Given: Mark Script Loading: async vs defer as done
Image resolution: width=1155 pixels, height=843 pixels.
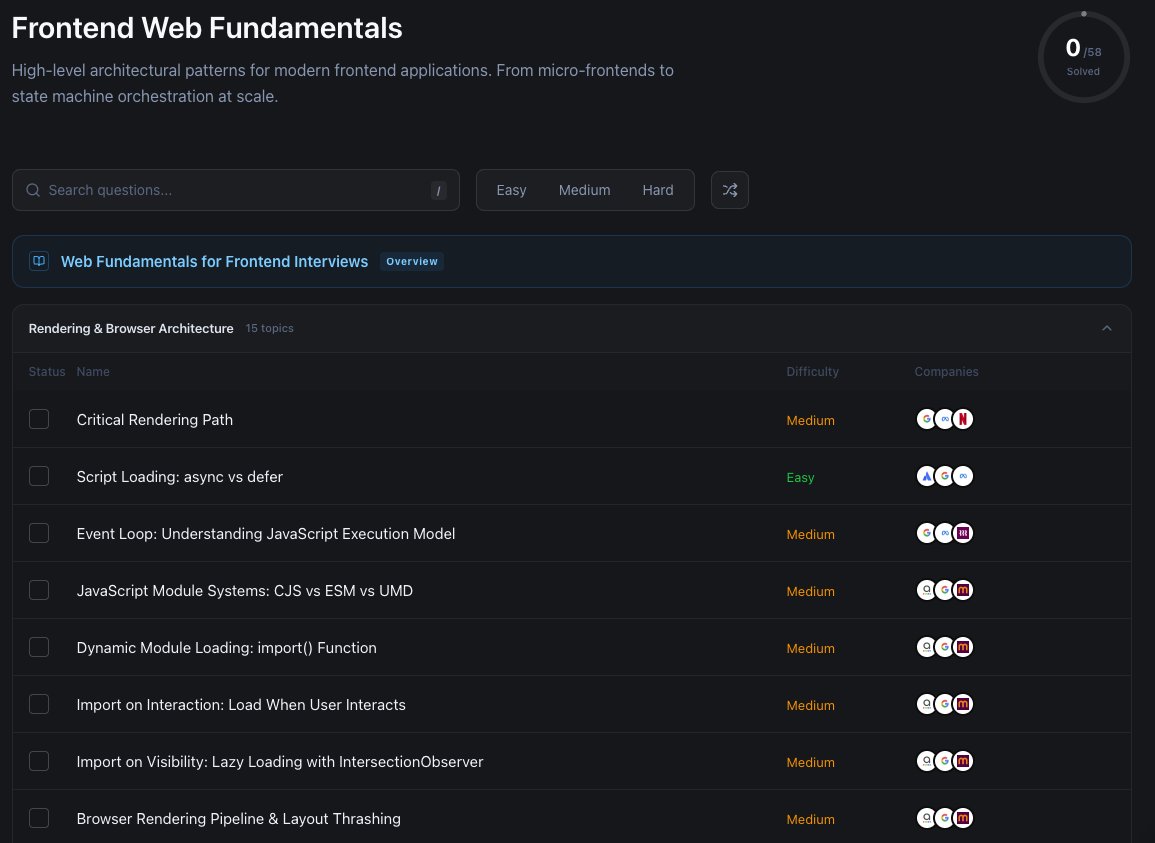Looking at the screenshot, I should [x=39, y=476].
